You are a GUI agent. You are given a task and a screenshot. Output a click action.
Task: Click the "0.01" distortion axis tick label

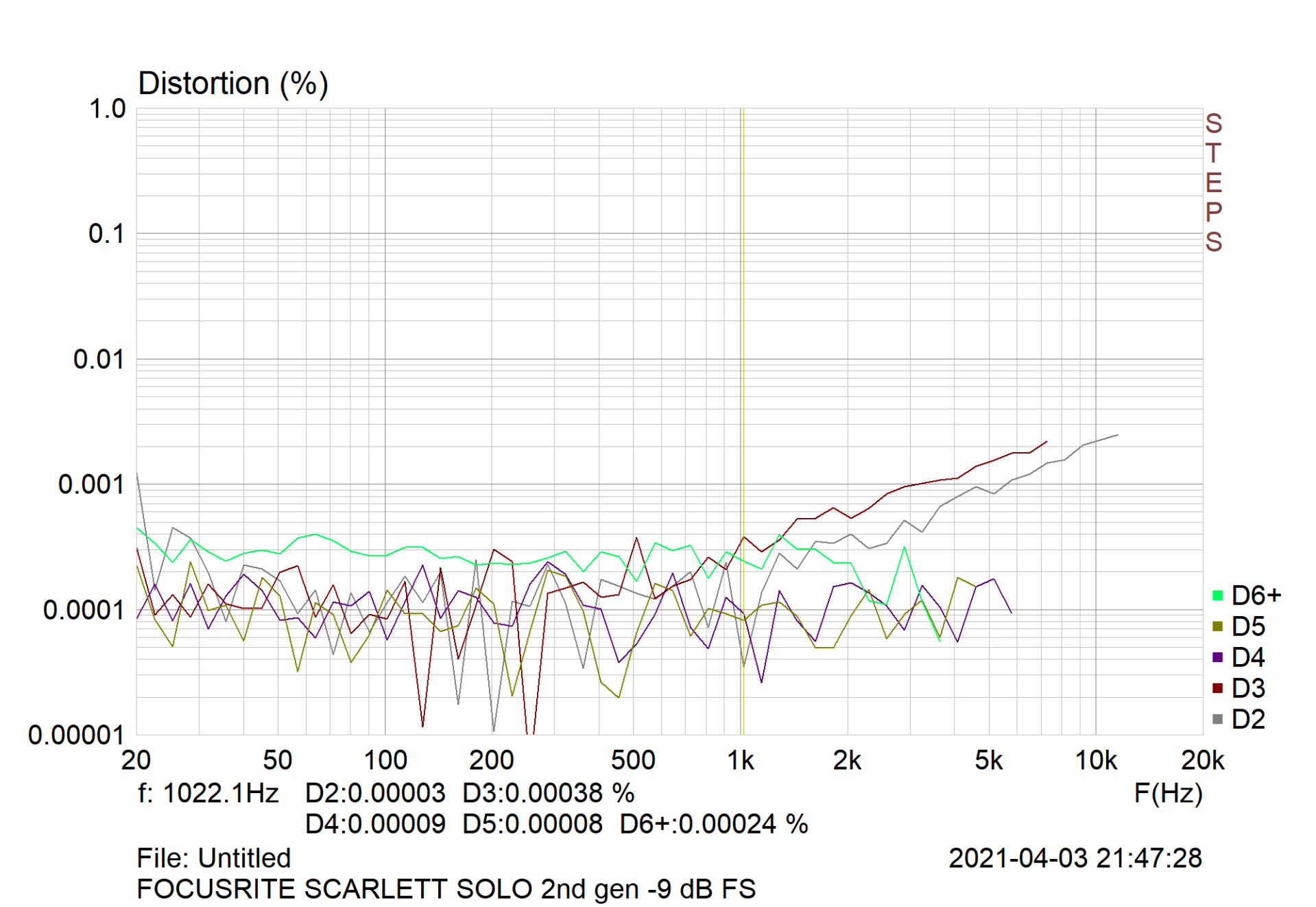click(99, 360)
